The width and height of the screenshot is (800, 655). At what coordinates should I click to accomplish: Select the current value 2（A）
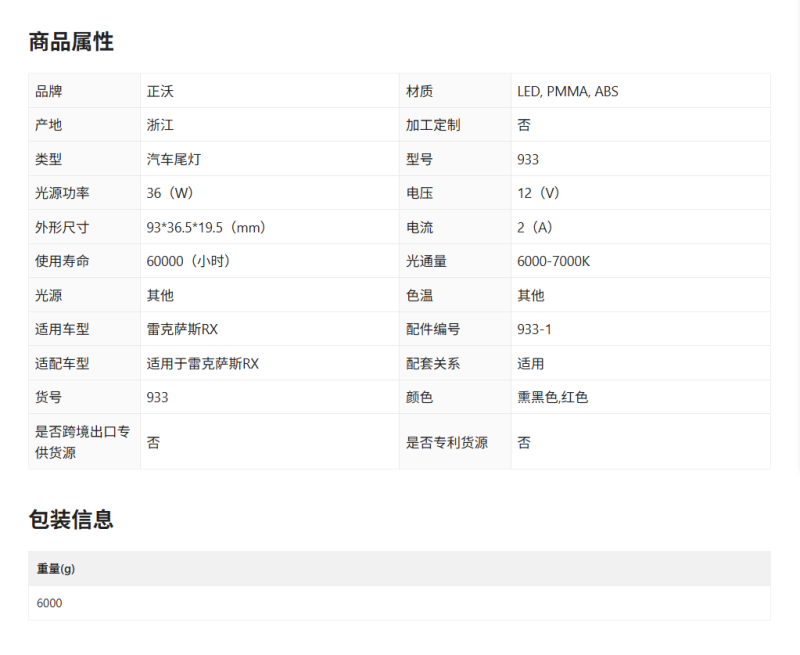pos(535,228)
